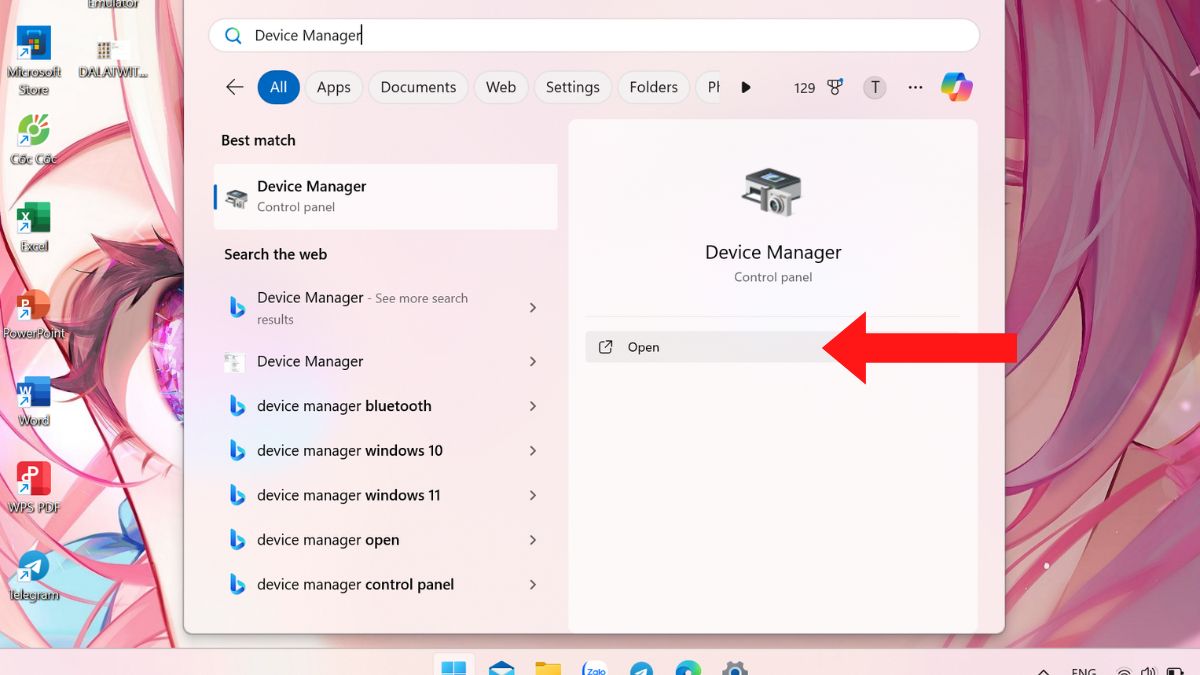Open the rewards points trophy icon
This screenshot has height=675, width=1200.
(835, 87)
